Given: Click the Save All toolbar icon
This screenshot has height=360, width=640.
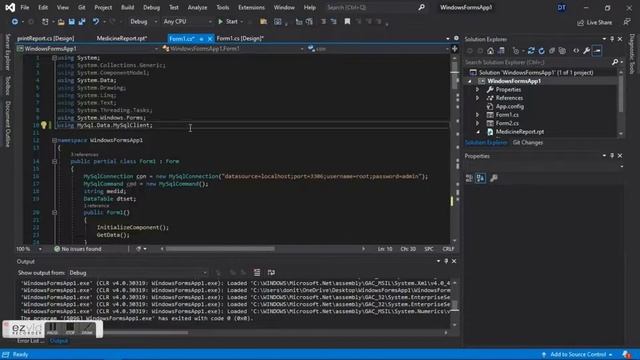Looking at the screenshot, I should click(x=82, y=22).
